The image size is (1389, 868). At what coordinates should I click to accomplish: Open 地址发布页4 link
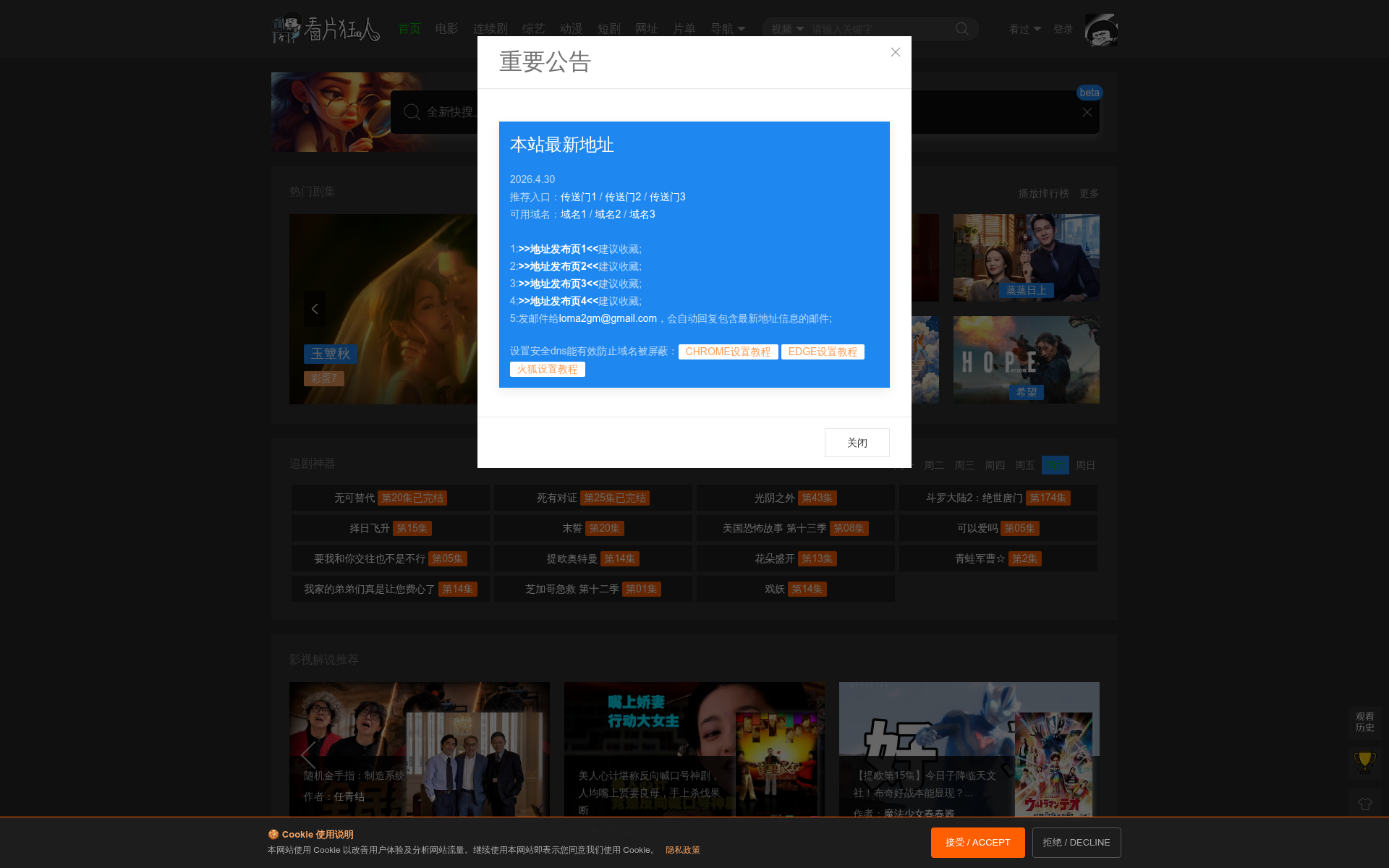558,301
